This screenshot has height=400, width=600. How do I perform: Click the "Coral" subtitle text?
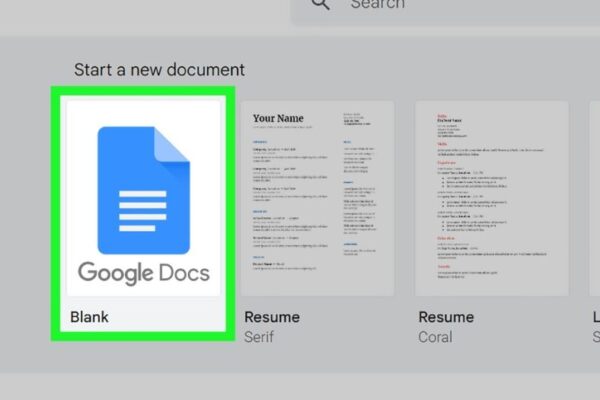[x=436, y=337]
